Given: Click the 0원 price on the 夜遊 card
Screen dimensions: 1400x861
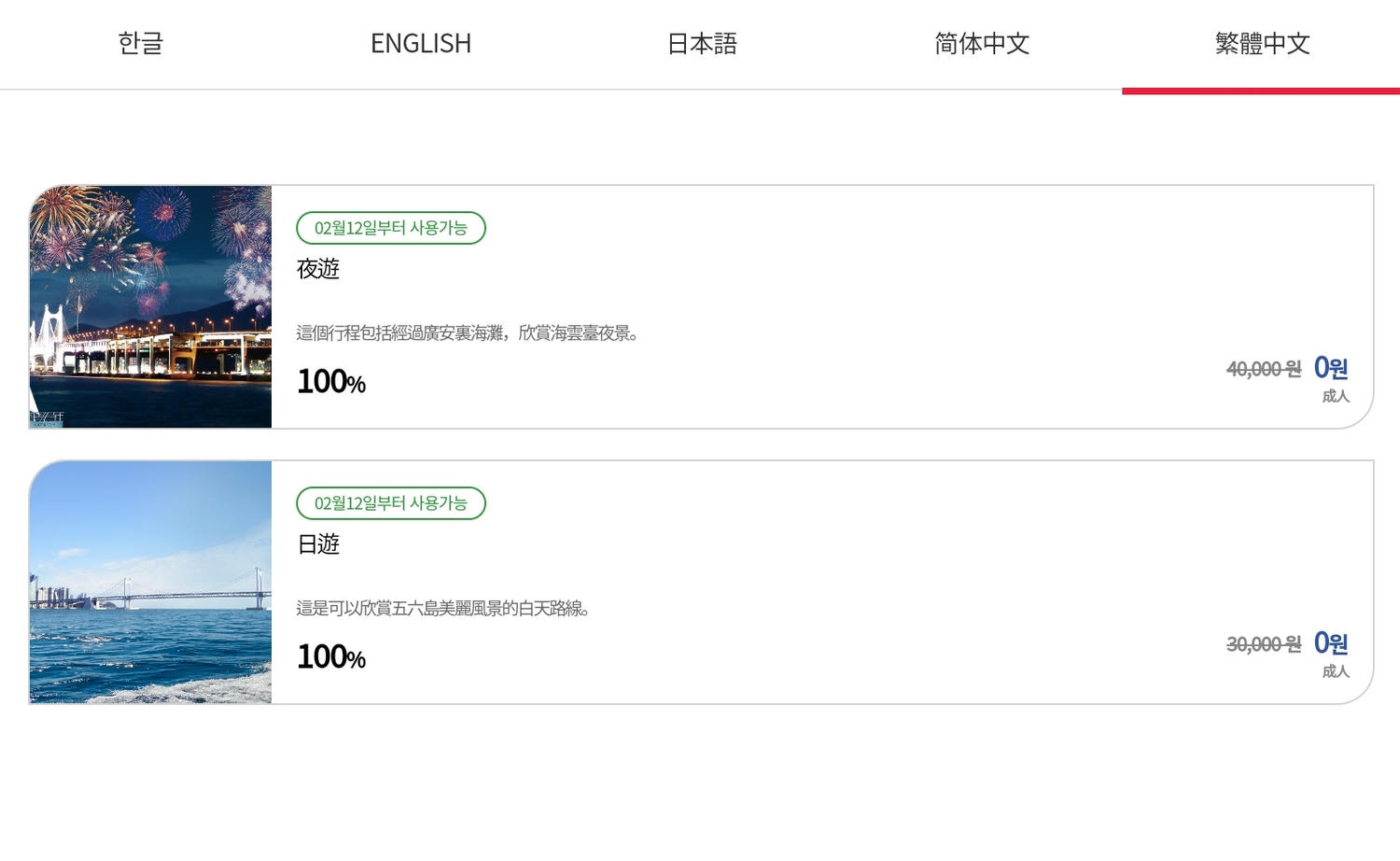Looking at the screenshot, I should [1331, 368].
